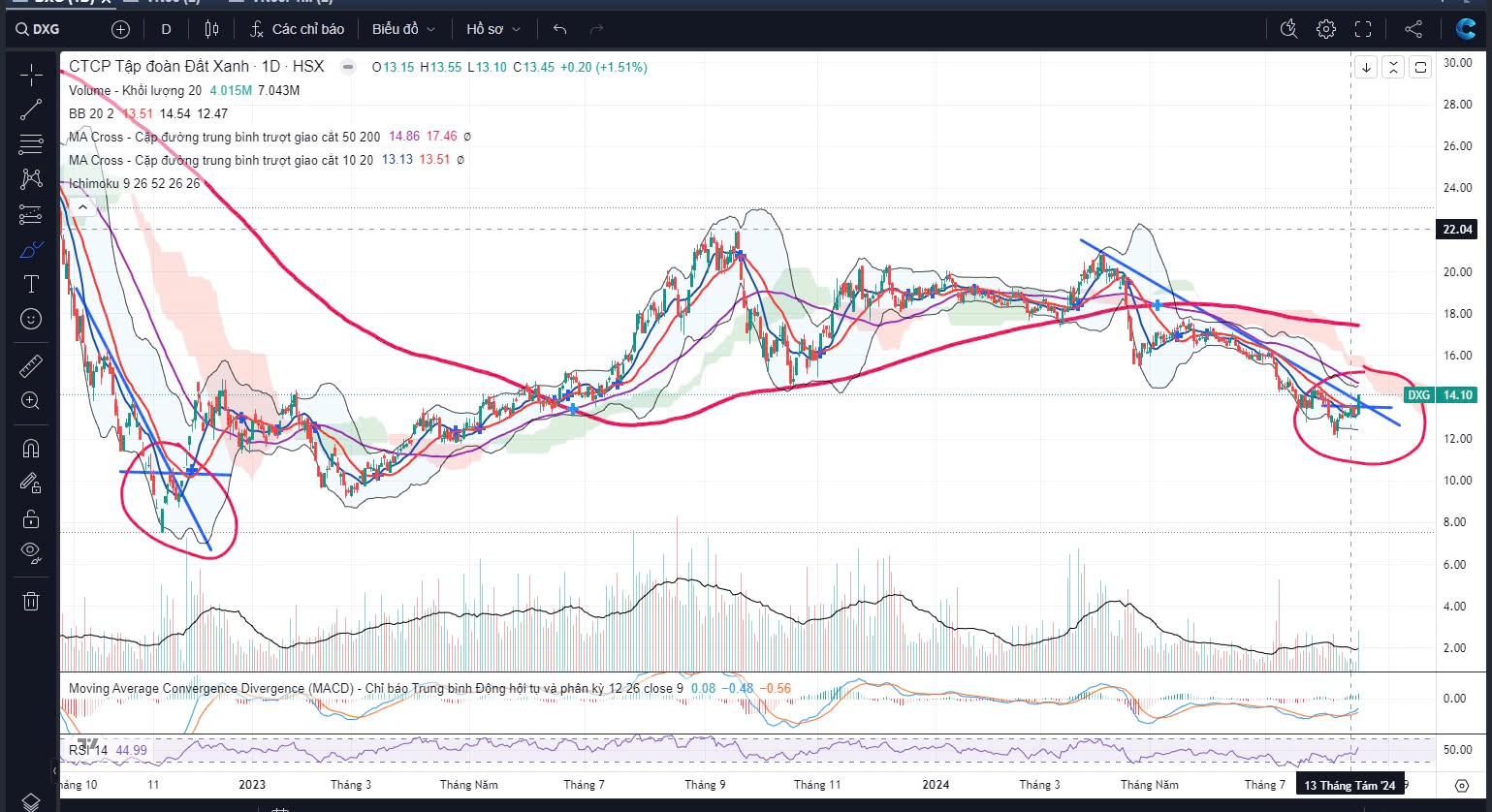1492x812 pixels.
Task: Open the object tree layers icon
Action: pyautogui.click(x=31, y=801)
